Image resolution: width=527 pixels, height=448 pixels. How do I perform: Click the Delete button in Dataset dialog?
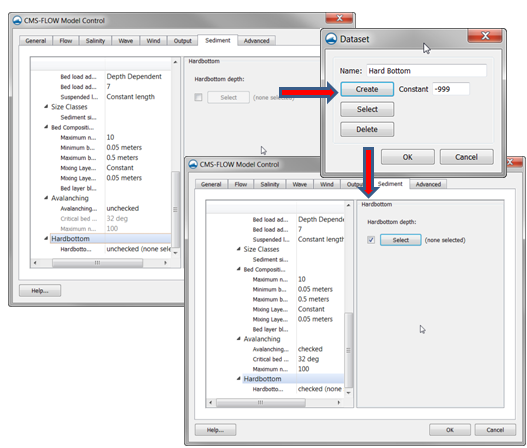[x=367, y=129]
